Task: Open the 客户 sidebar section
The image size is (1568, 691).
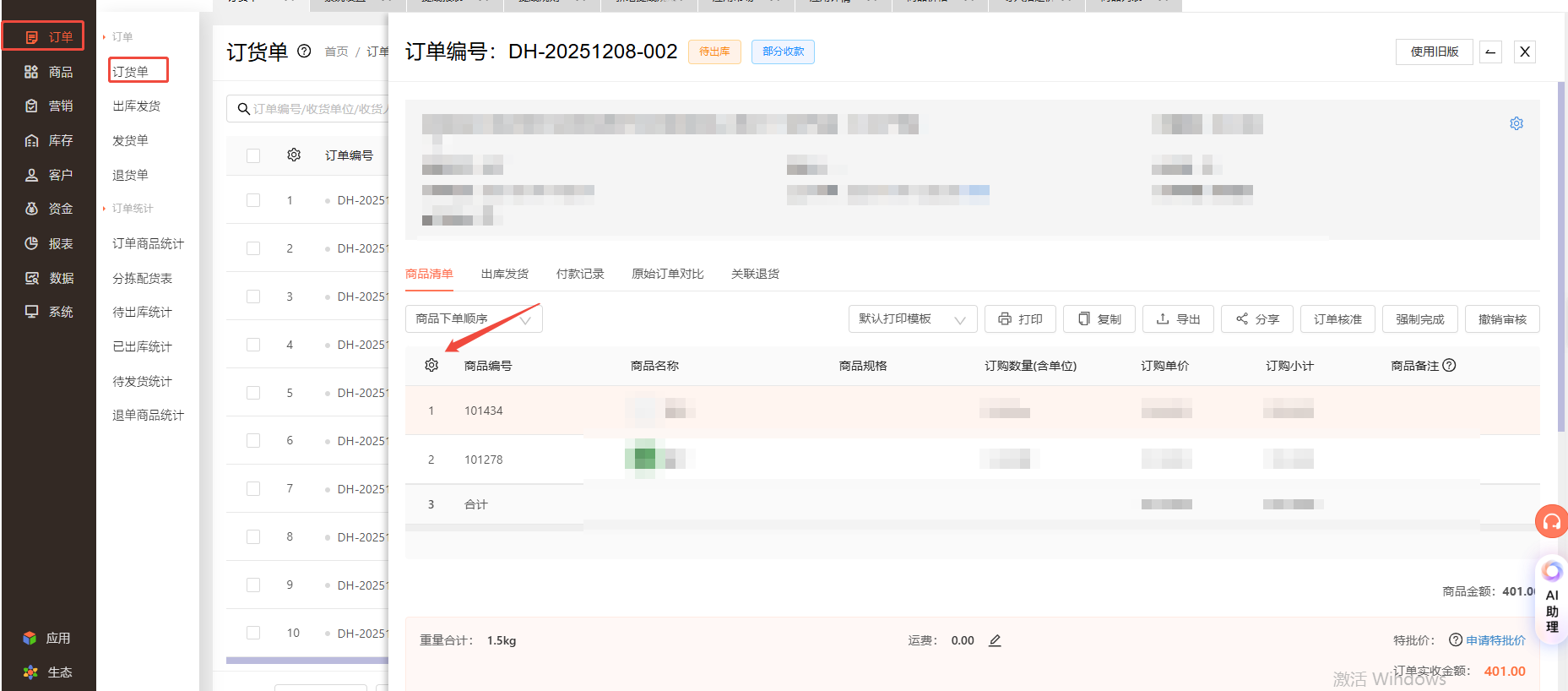Action: coord(48,175)
